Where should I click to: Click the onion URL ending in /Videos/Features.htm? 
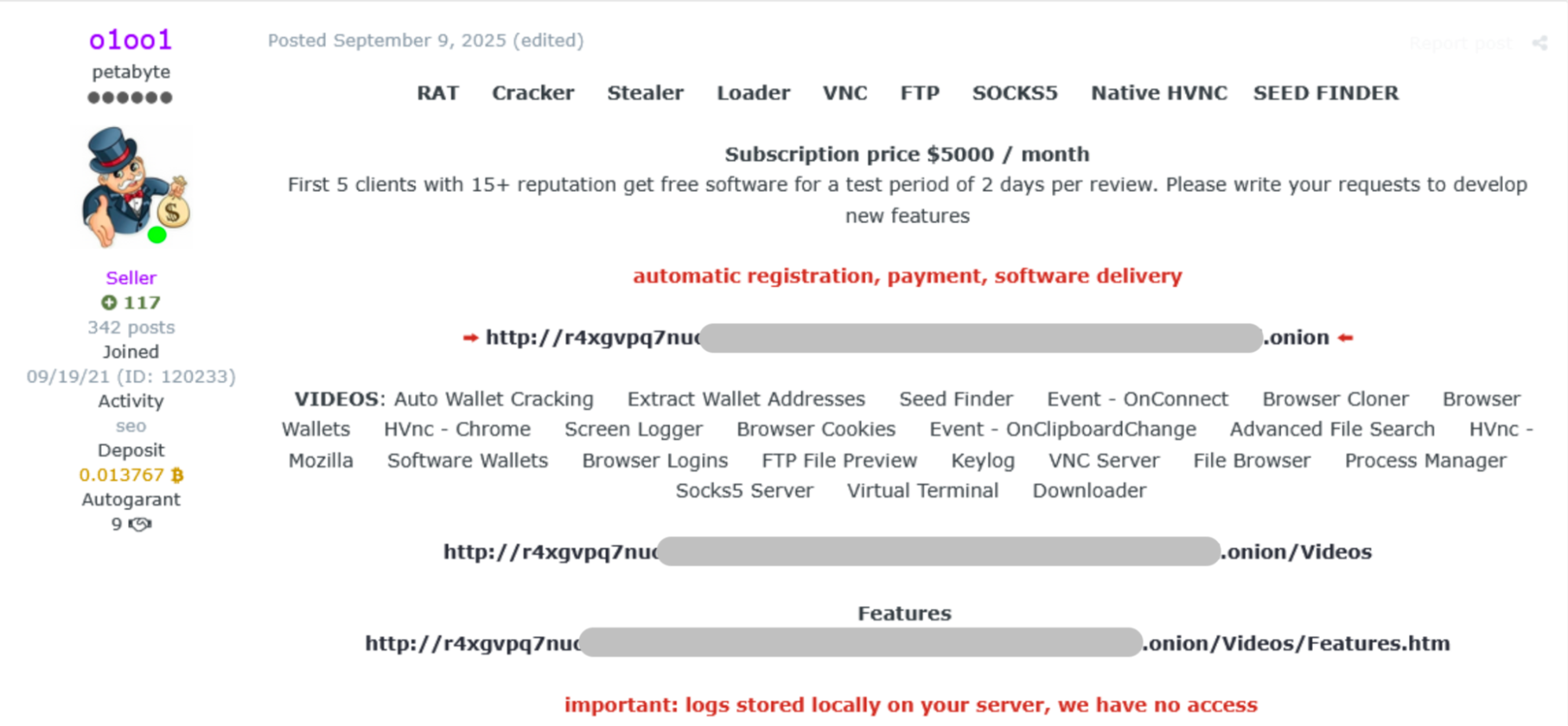click(908, 644)
